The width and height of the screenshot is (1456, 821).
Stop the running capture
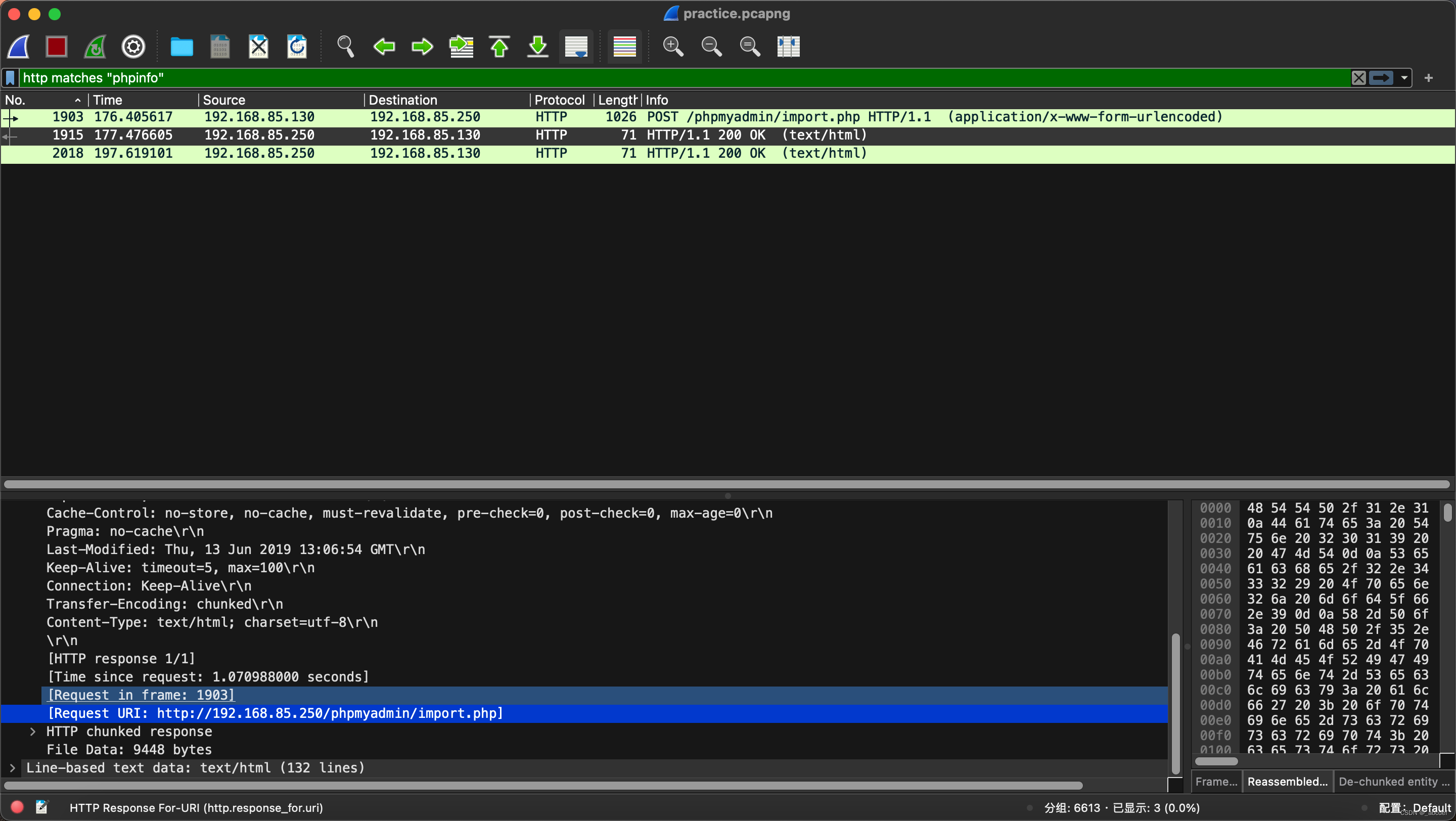57,47
